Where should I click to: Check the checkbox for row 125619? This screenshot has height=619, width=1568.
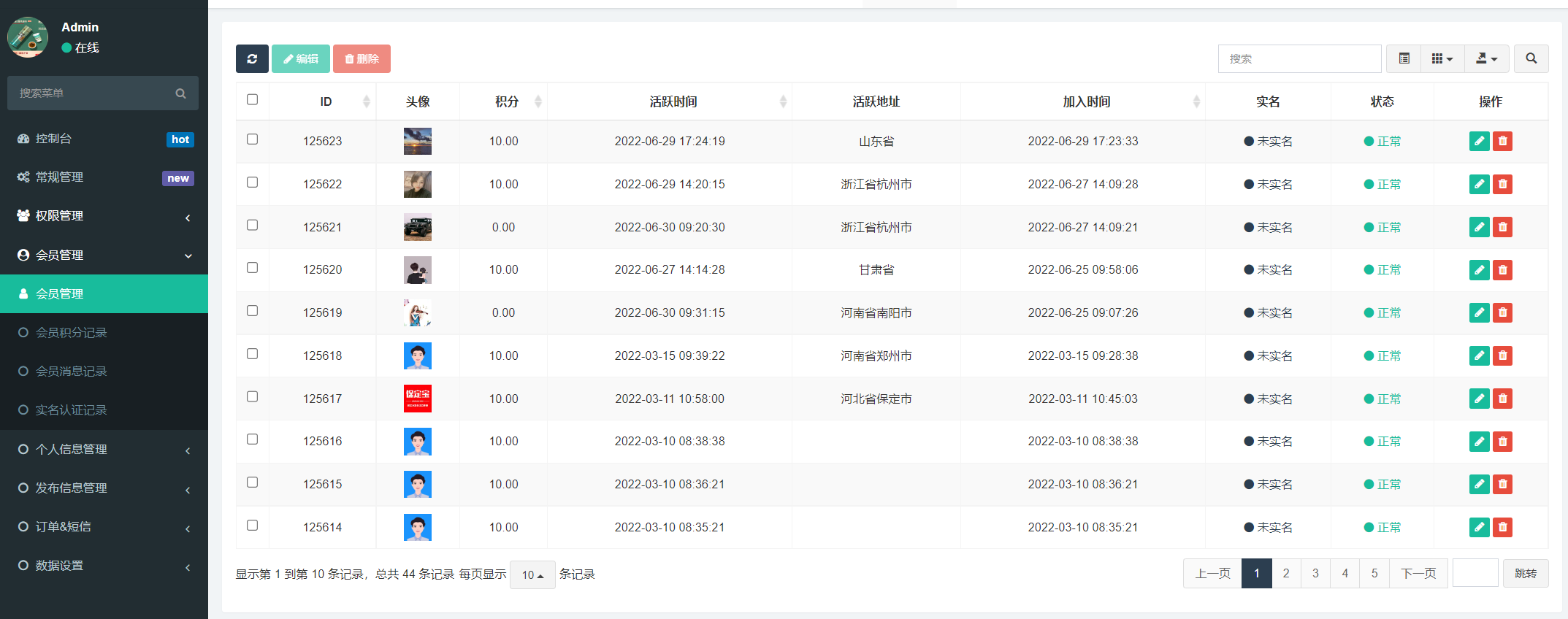[x=252, y=310]
